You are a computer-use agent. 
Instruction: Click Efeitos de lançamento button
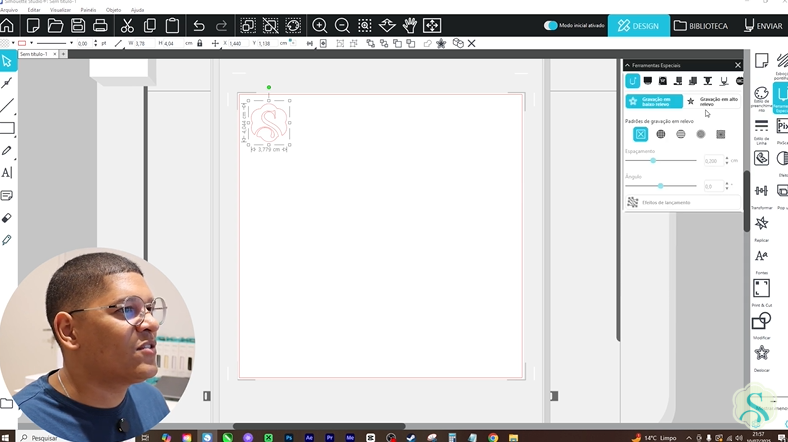click(x=682, y=202)
